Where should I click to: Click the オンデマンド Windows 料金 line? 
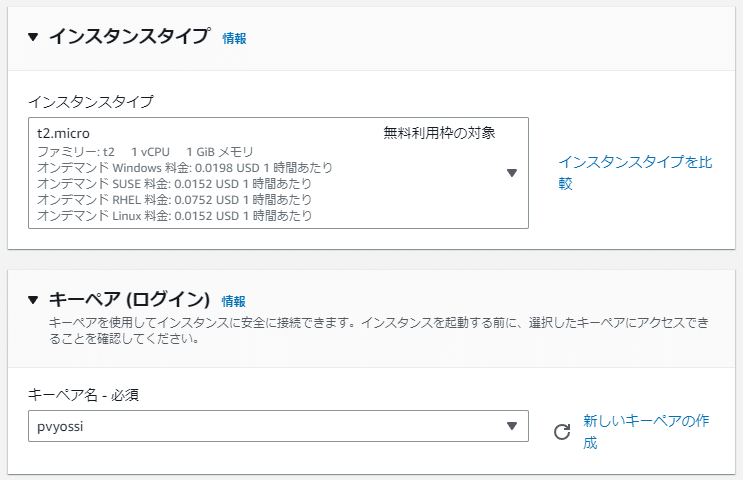(185, 167)
